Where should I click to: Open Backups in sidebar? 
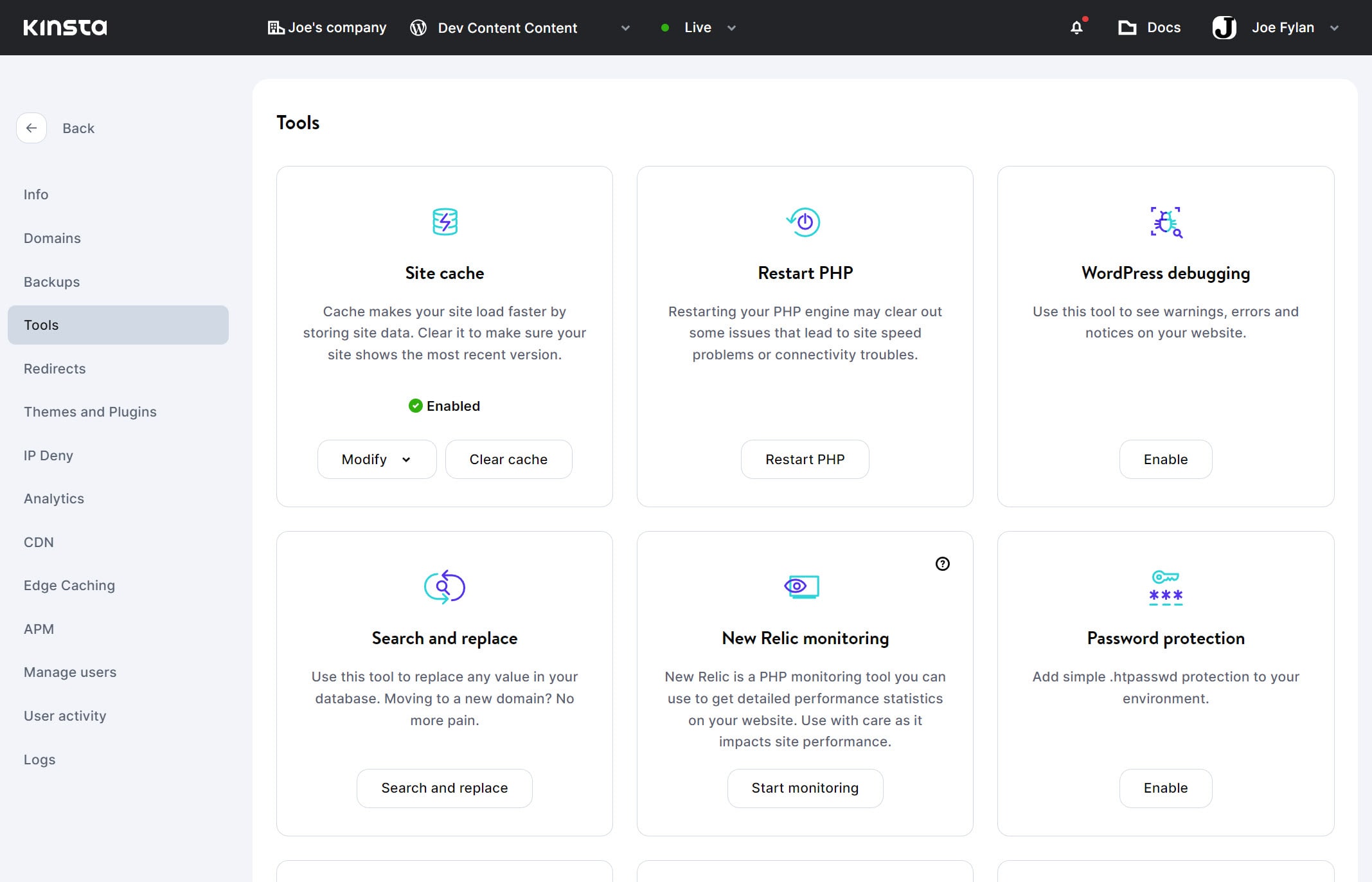pyautogui.click(x=51, y=282)
